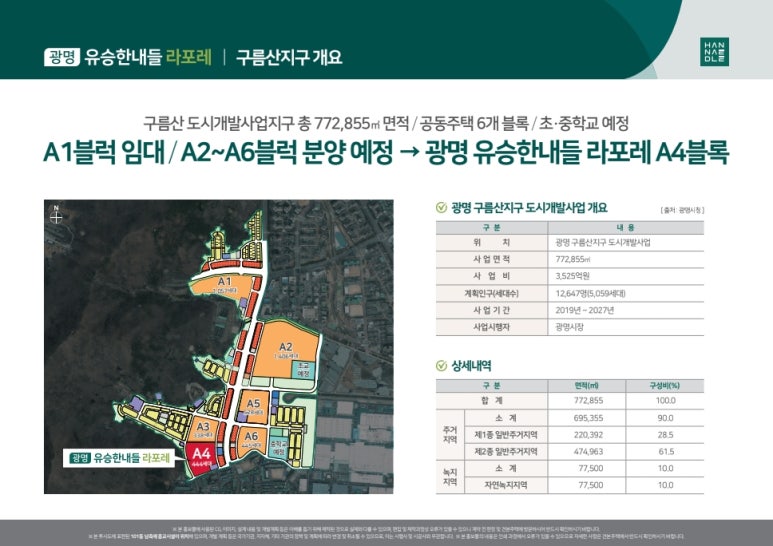
Task: Click the 695,355 subtotal area cell
Action: point(587,418)
